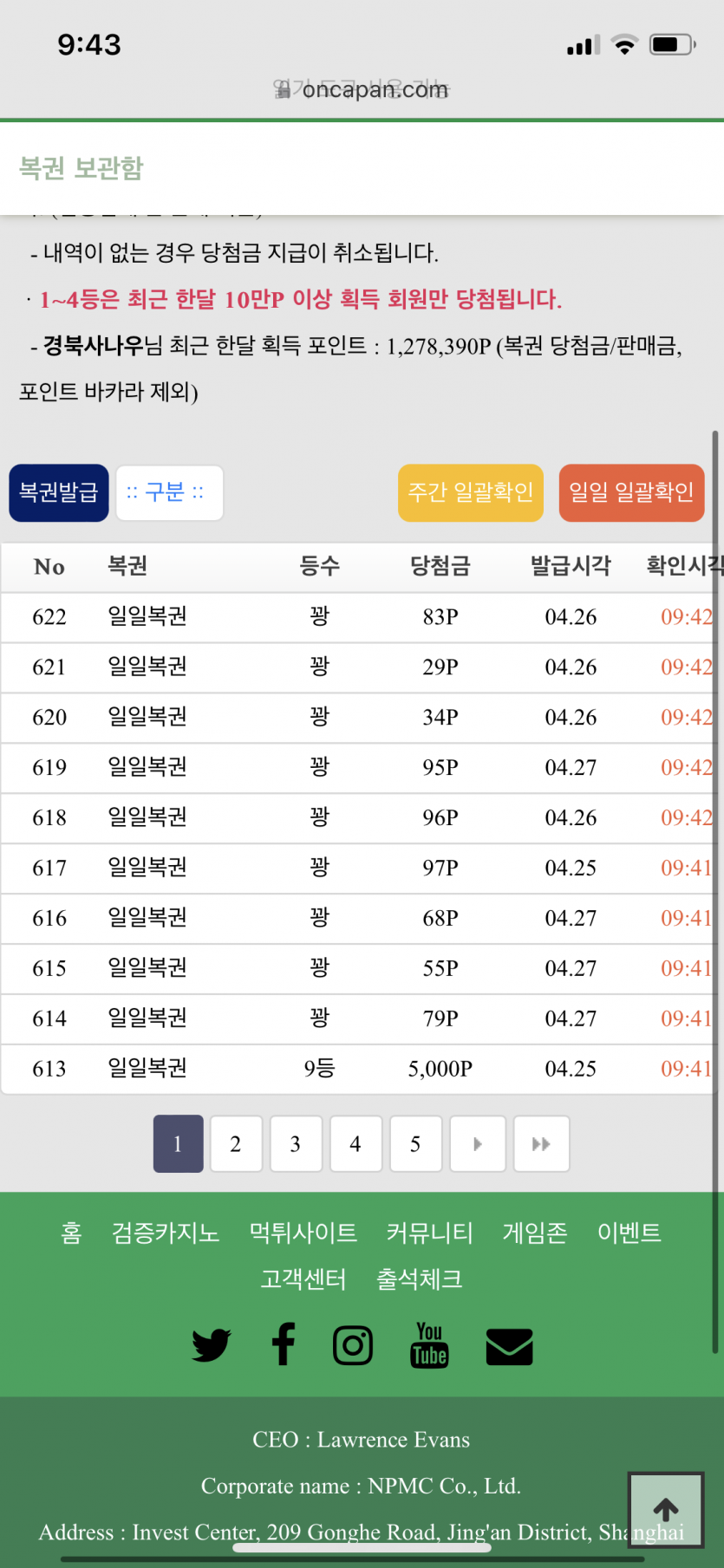Select page 3 in pagination
Screen dimensions: 724x1568
pos(296,1144)
